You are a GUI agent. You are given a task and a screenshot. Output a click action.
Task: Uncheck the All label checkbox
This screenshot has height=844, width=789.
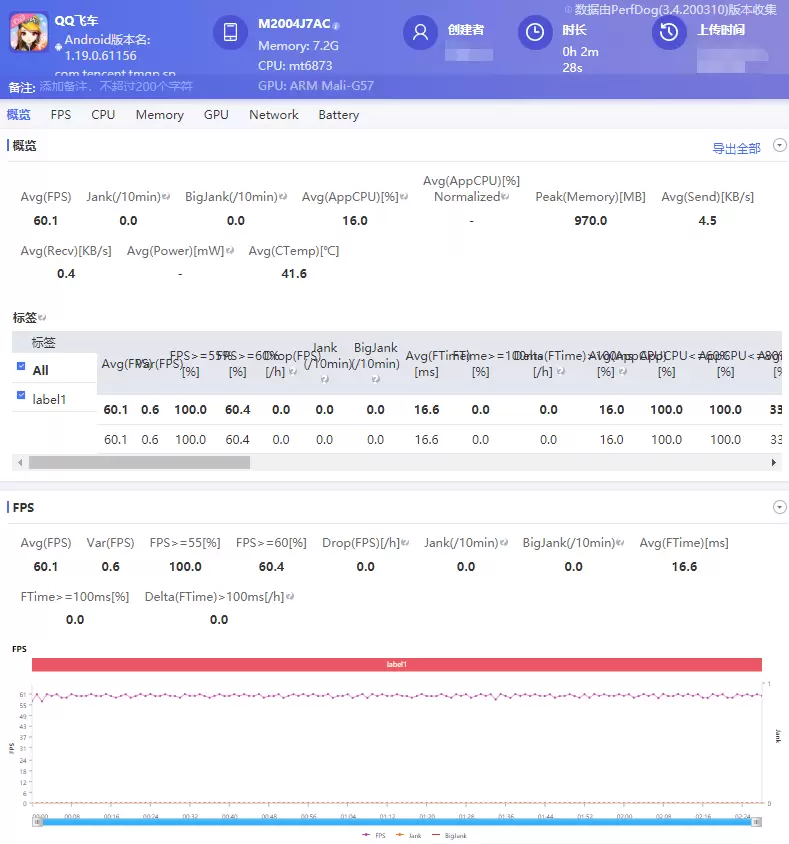pos(21,368)
